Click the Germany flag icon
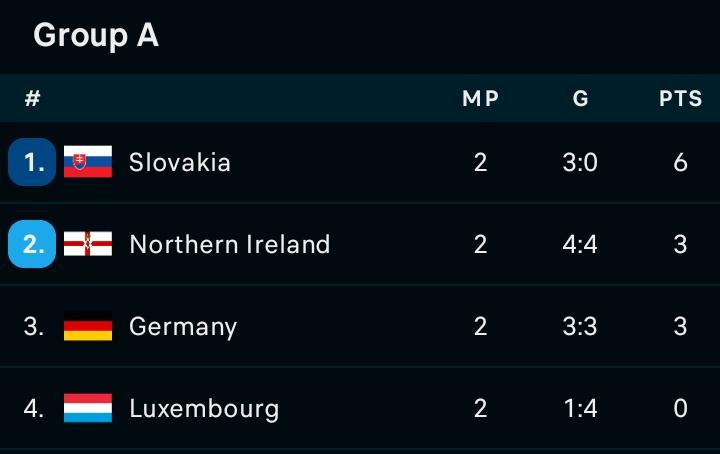This screenshot has width=720, height=454. point(88,326)
